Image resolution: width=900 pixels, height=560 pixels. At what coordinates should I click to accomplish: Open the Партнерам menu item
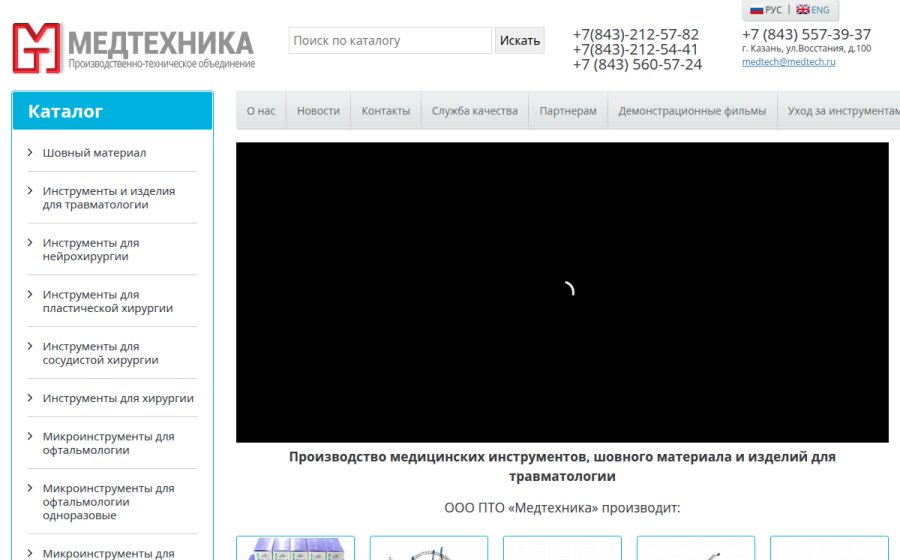tap(568, 111)
